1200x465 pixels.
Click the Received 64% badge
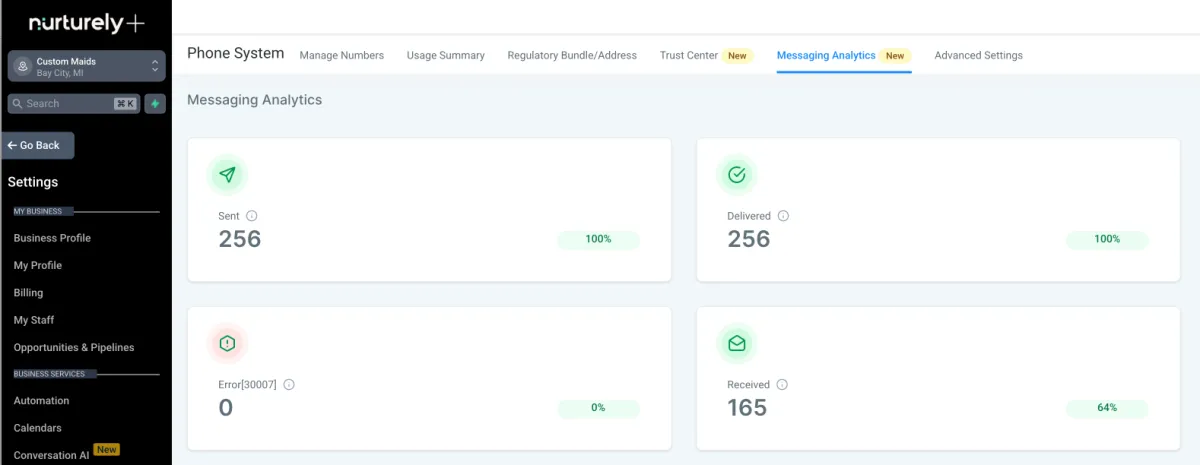click(1107, 408)
